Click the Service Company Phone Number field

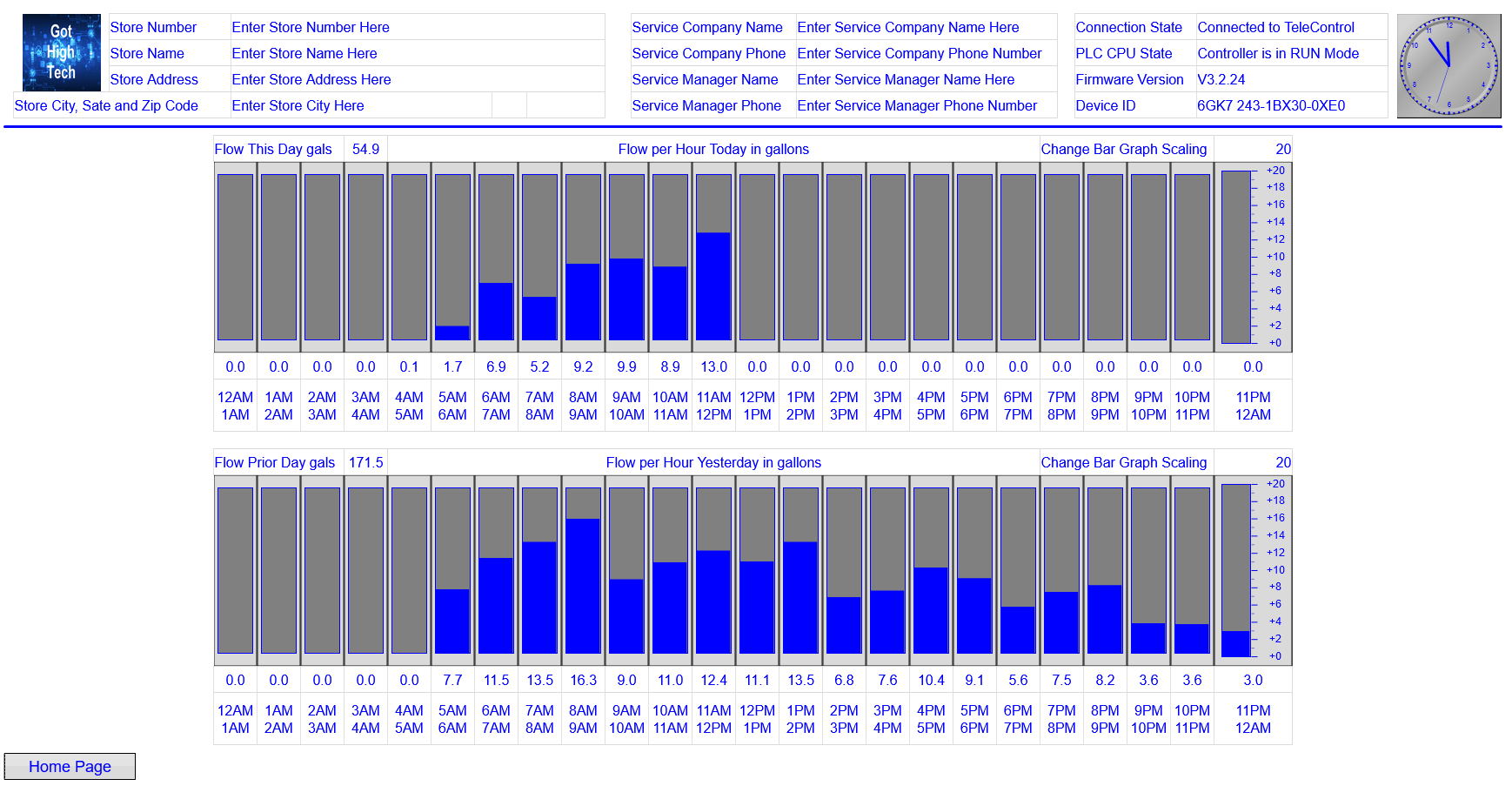[927, 53]
